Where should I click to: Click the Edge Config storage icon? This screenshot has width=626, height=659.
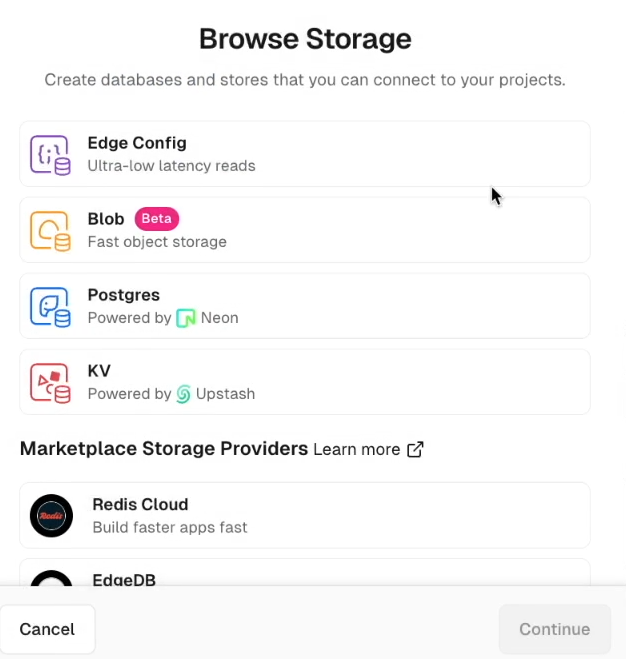click(x=50, y=154)
